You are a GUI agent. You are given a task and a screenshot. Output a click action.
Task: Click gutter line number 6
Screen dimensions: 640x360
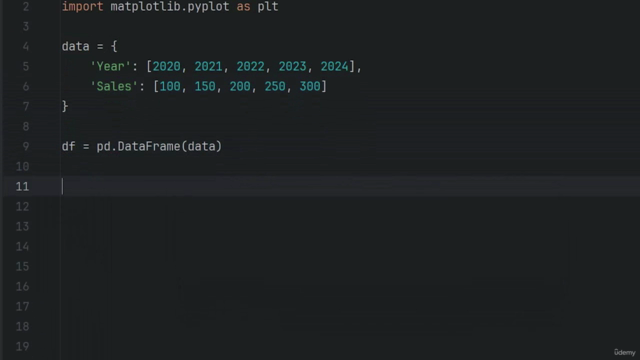pos(26,87)
